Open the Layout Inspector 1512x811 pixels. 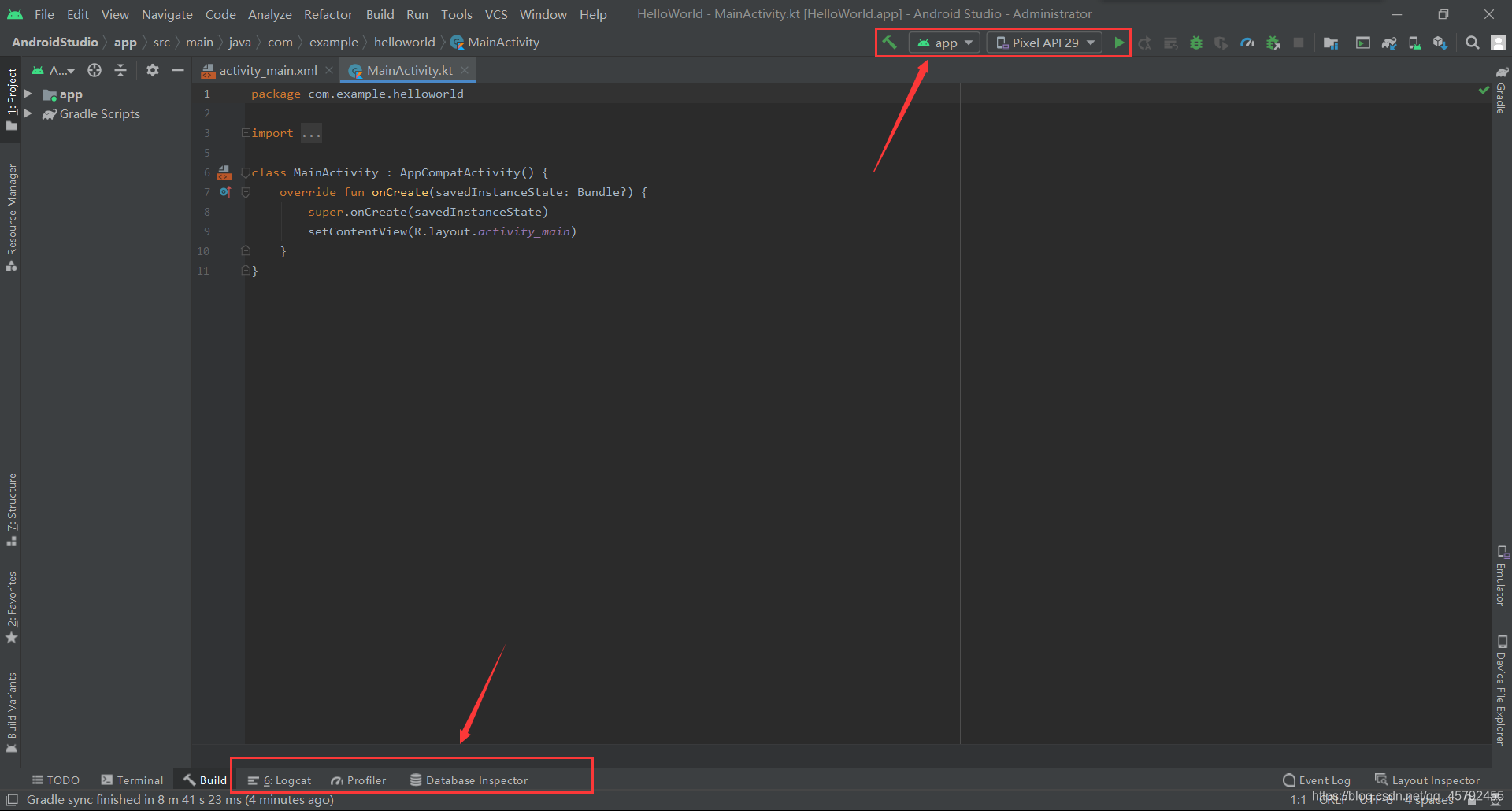click(x=1427, y=780)
